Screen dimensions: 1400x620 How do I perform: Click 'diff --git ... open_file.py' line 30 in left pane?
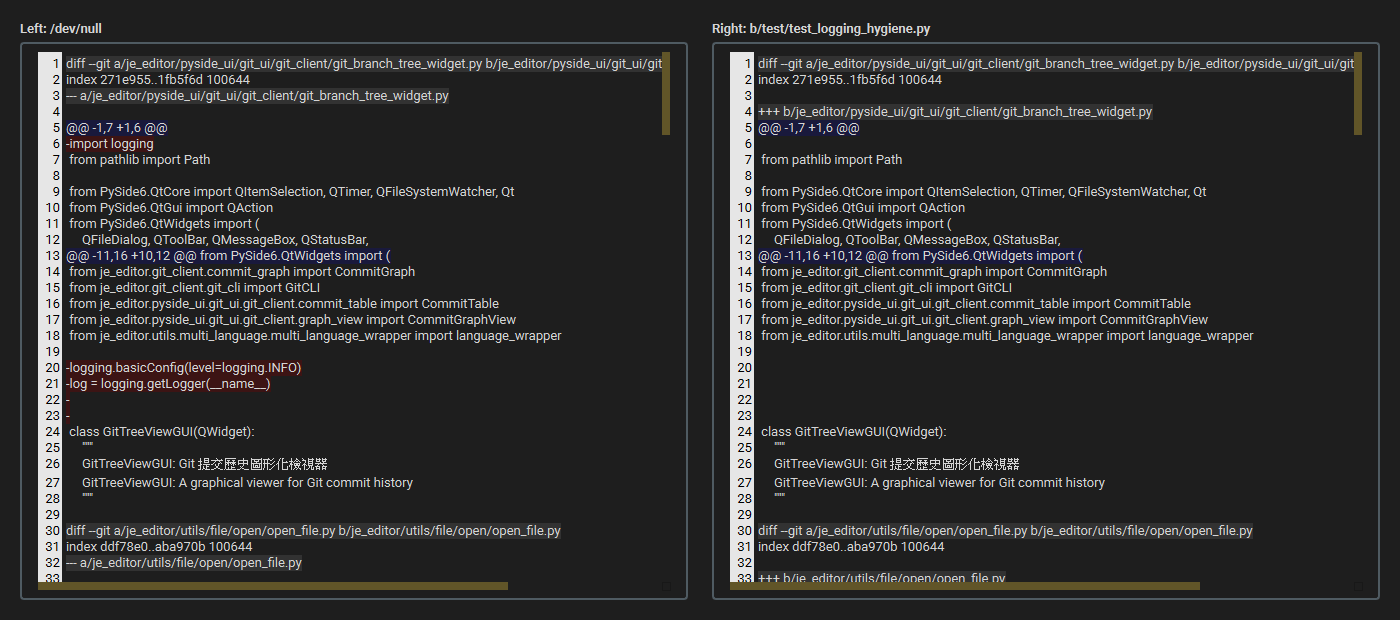[x=314, y=531]
